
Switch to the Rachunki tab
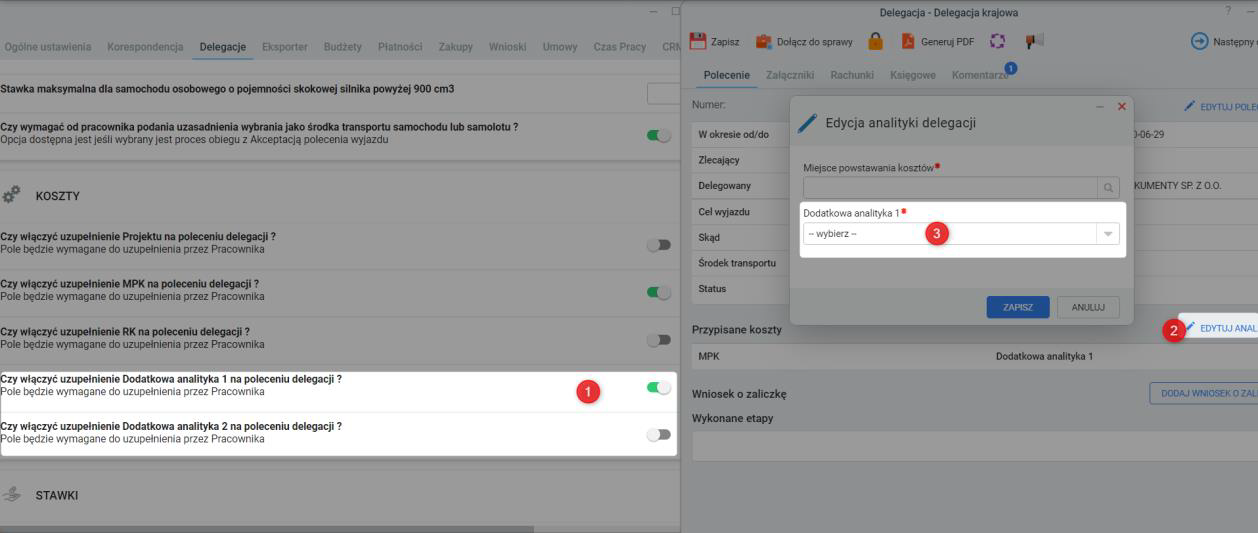[853, 75]
